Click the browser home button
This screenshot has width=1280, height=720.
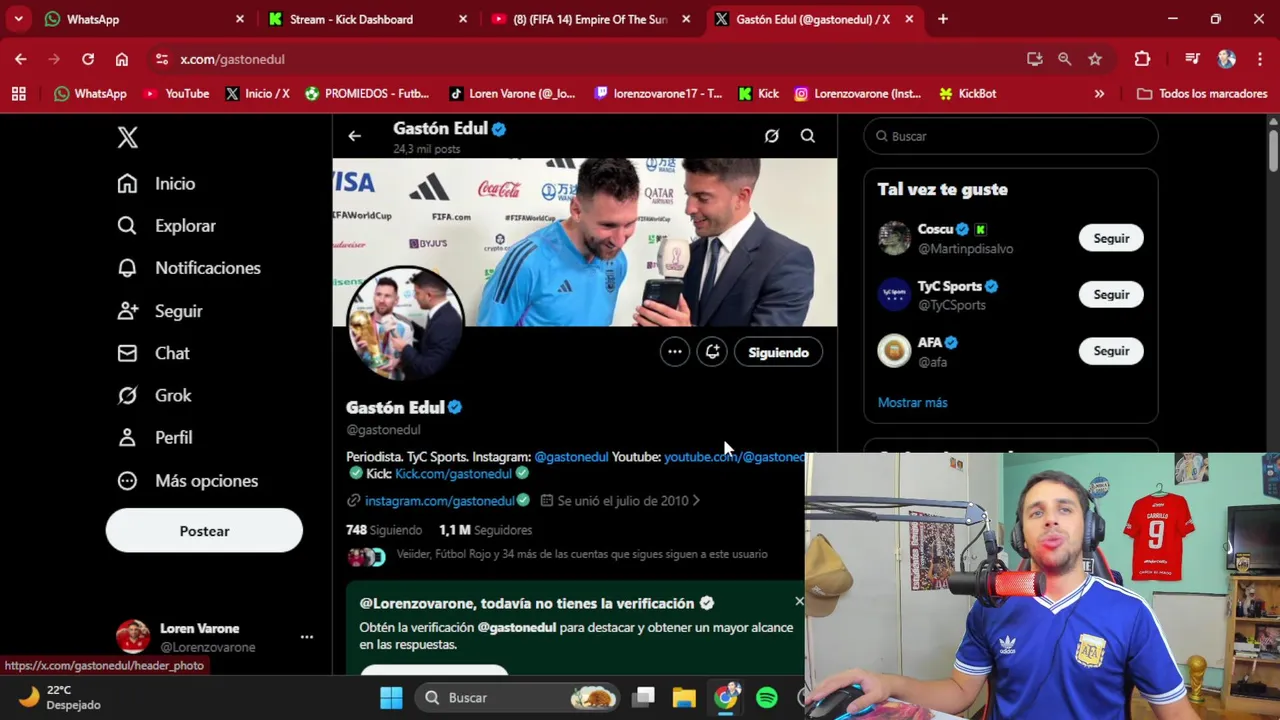[x=122, y=59]
